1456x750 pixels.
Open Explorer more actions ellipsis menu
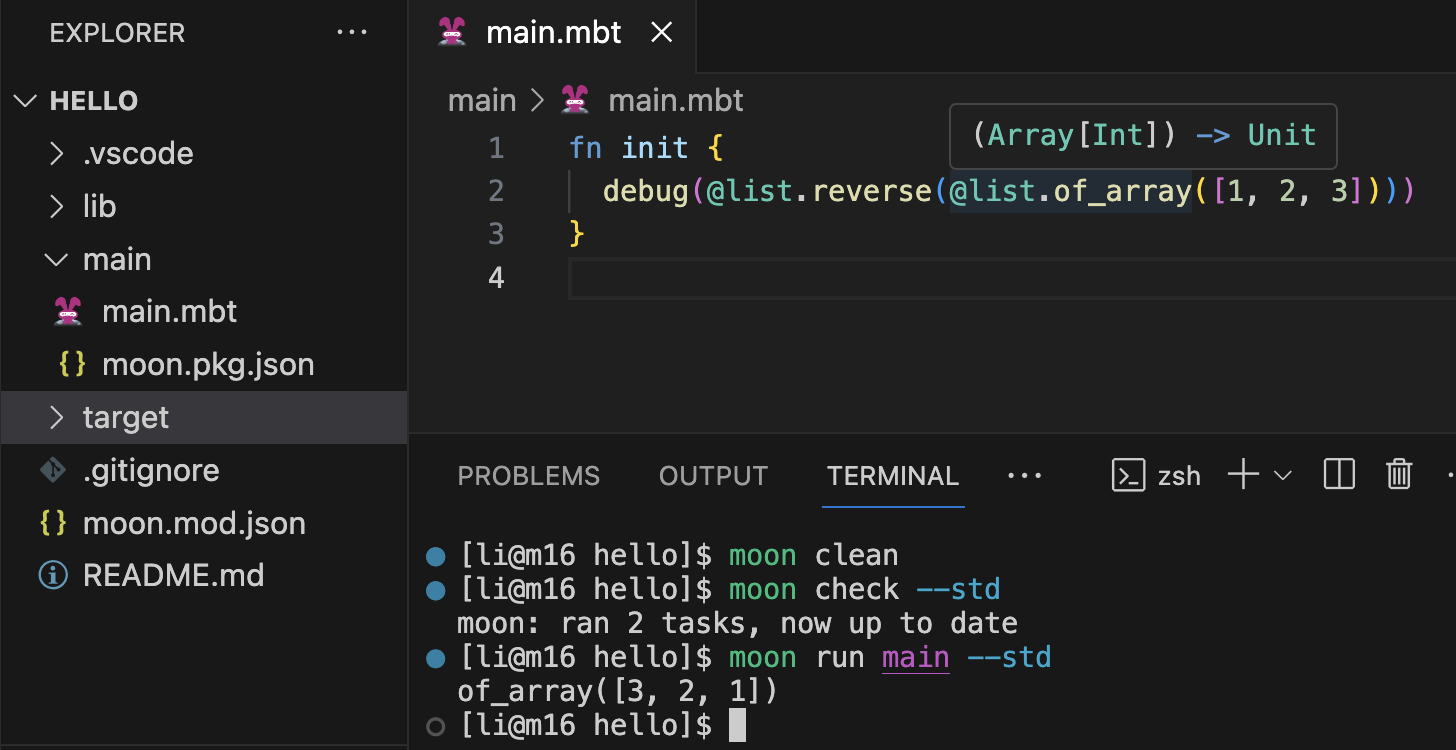pyautogui.click(x=352, y=33)
